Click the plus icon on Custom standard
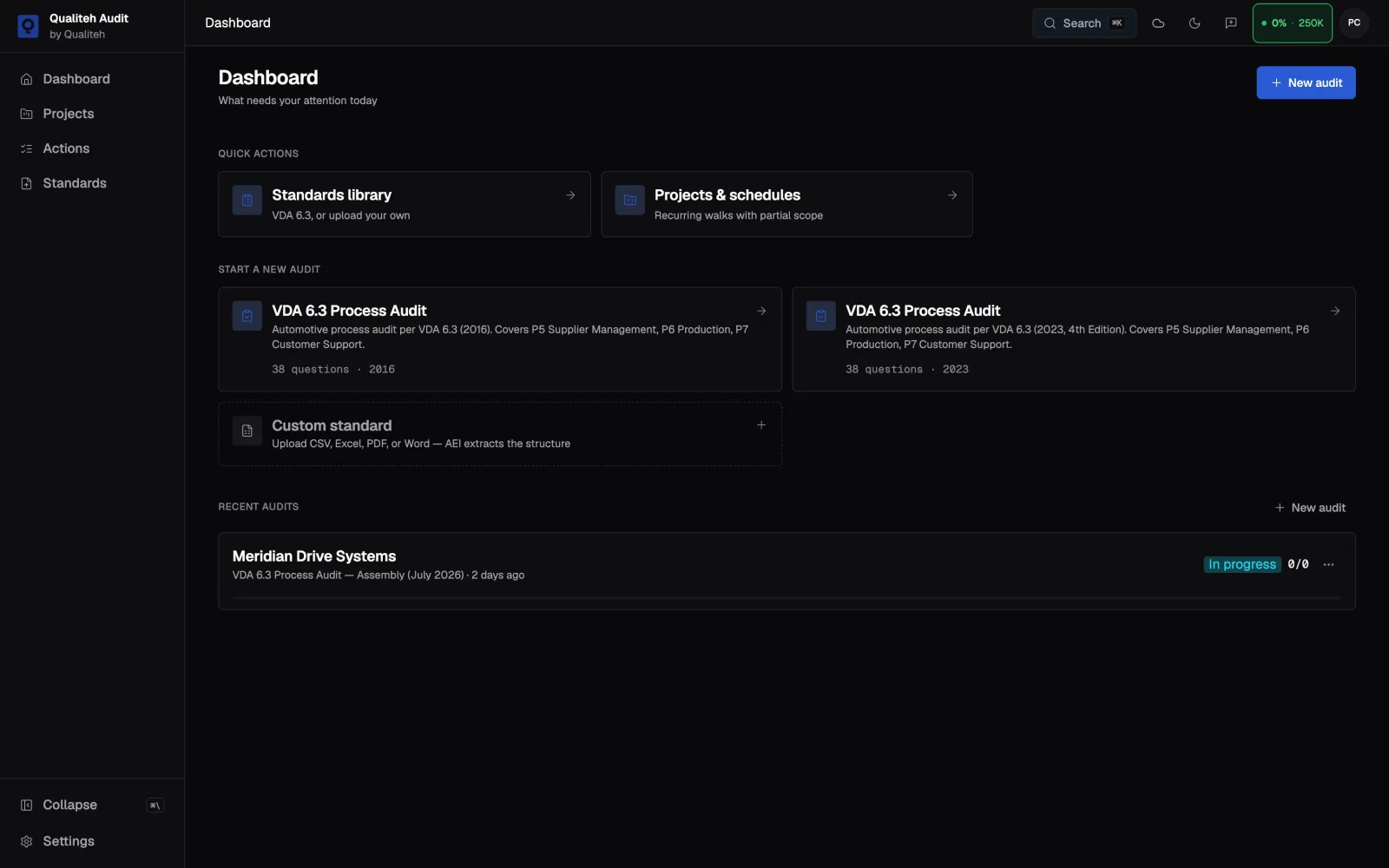Screen dimensions: 1389x868 click(x=761, y=425)
